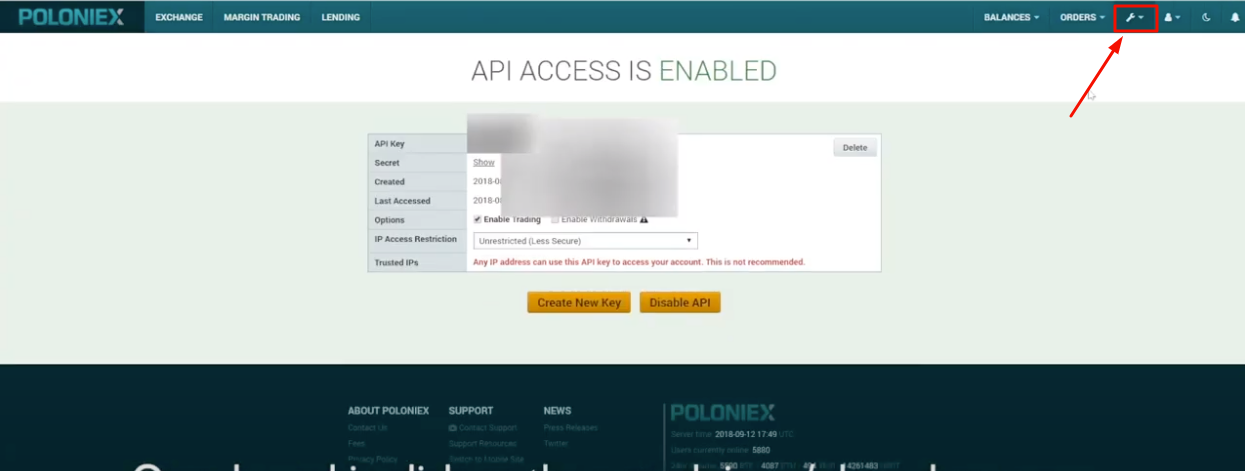Open notifications with the bell icon

(1235, 17)
